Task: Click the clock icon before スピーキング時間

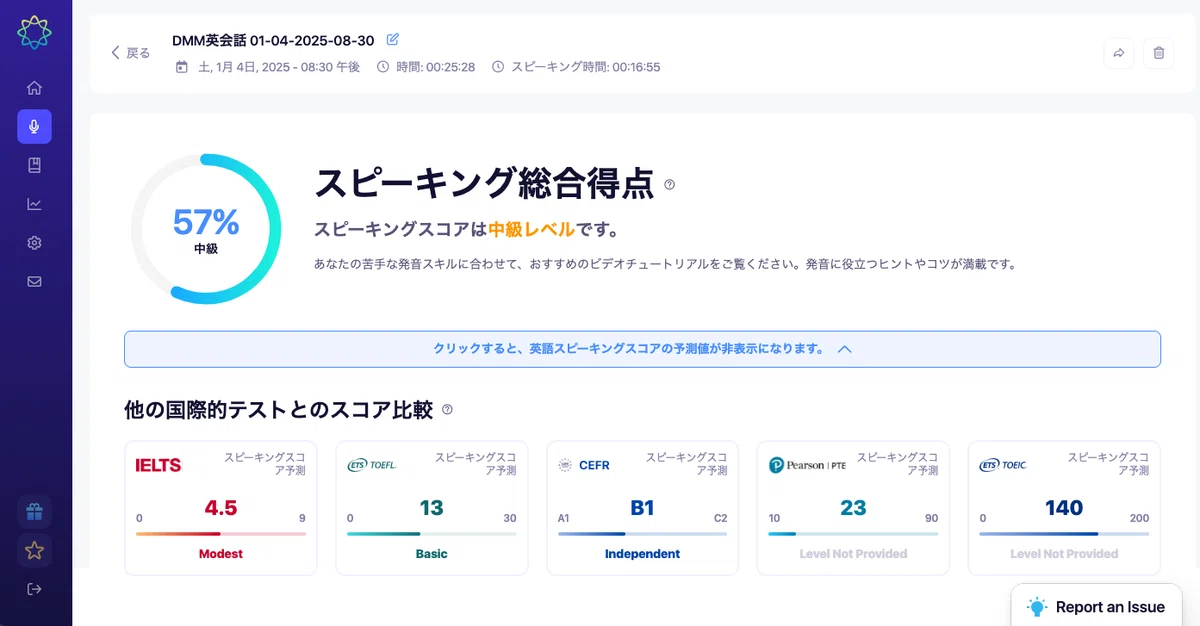Action: click(x=498, y=67)
